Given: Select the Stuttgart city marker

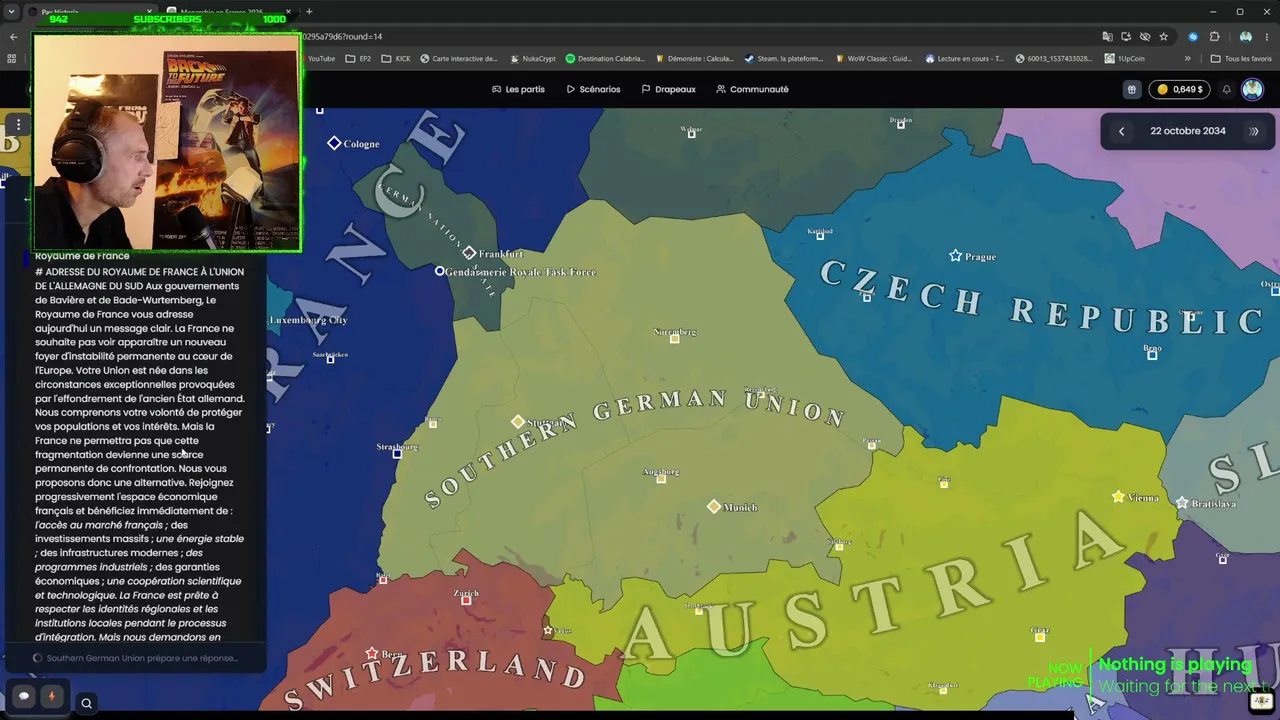Looking at the screenshot, I should click(x=517, y=422).
